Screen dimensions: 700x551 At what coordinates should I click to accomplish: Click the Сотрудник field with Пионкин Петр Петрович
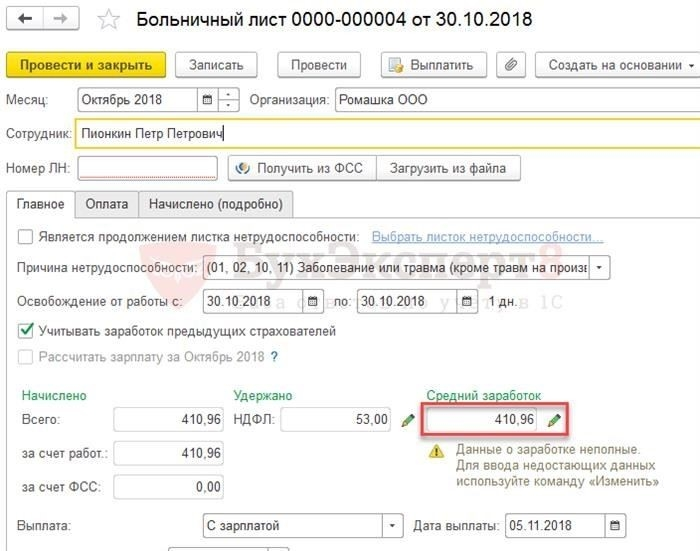[x=388, y=134]
